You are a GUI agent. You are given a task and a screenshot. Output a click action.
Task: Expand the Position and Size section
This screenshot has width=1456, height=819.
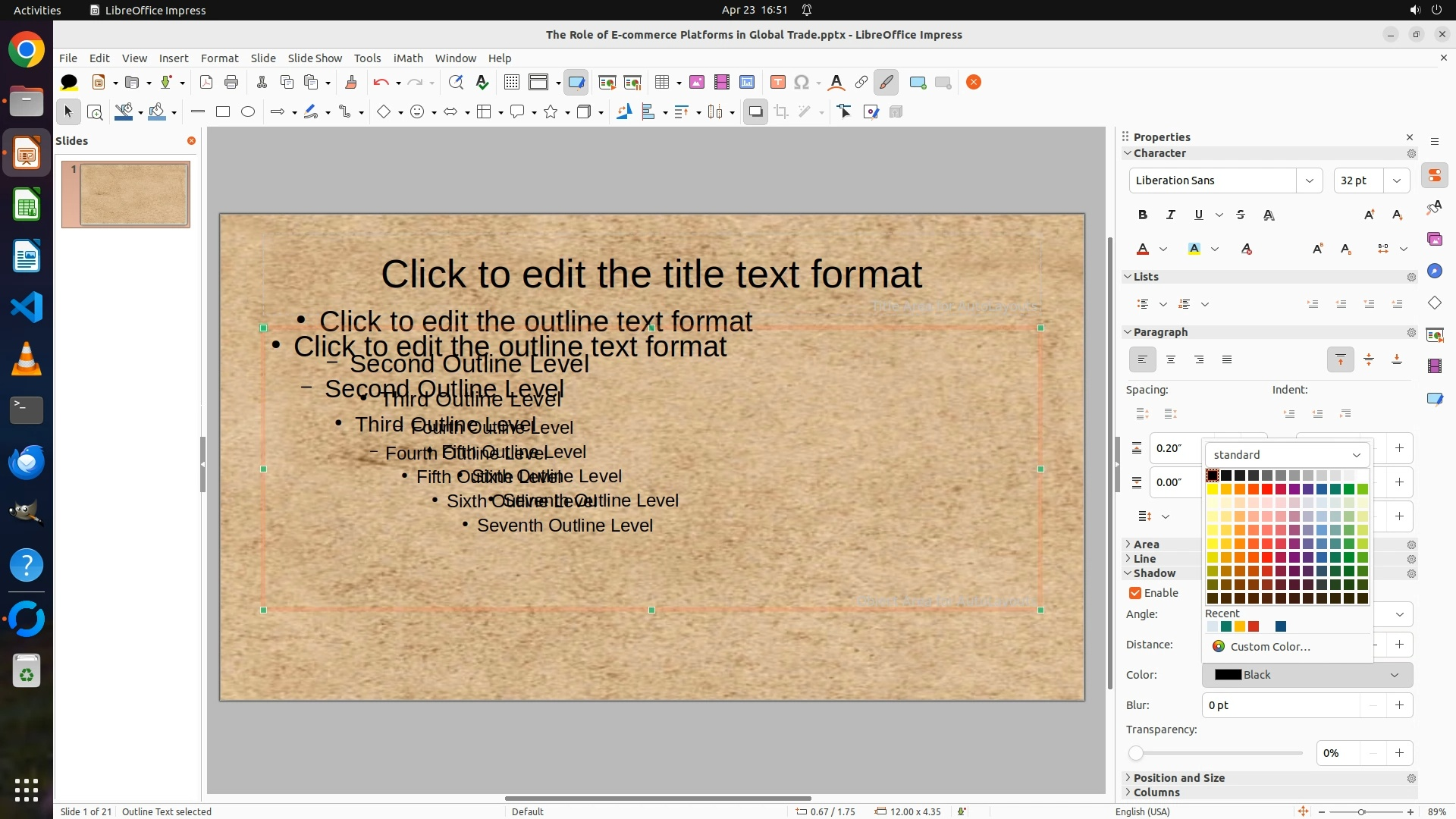(x=1178, y=778)
